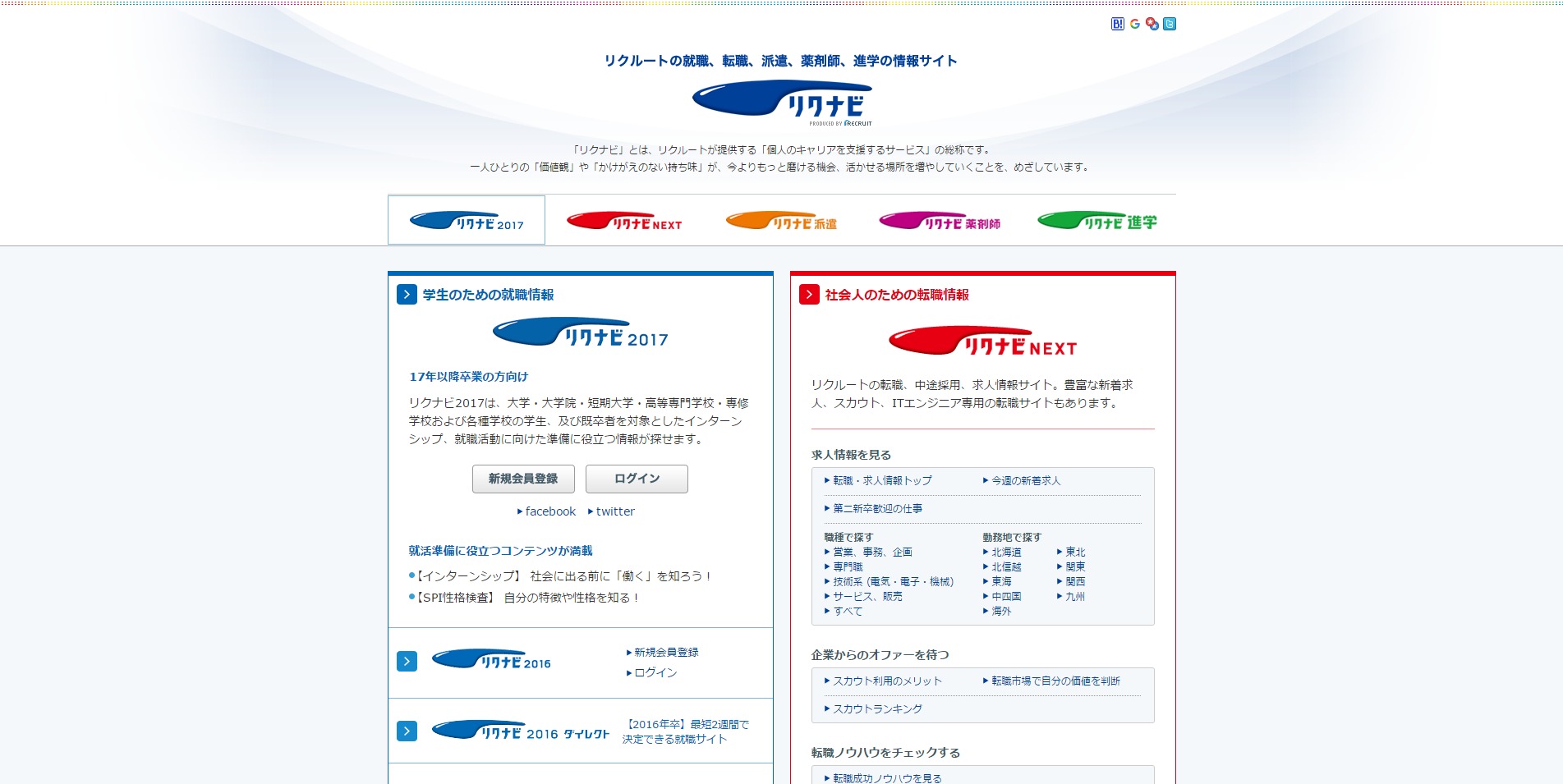
Task: Click the red and blue star bookmark icon
Action: click(x=1152, y=24)
